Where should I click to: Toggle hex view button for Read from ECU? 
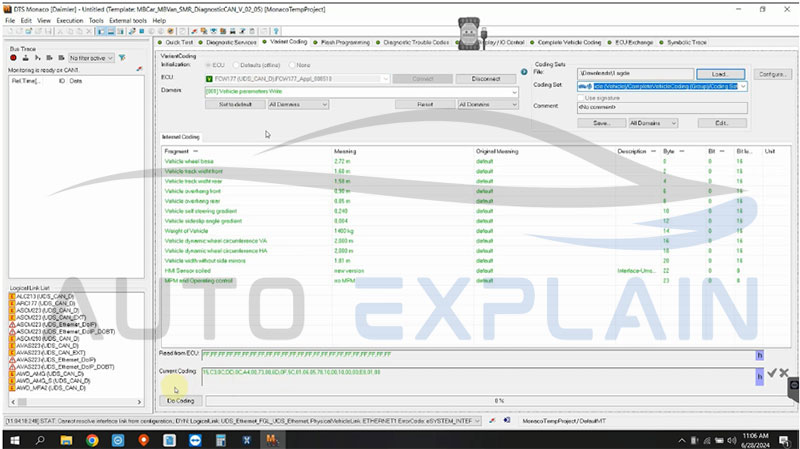[x=760, y=355]
